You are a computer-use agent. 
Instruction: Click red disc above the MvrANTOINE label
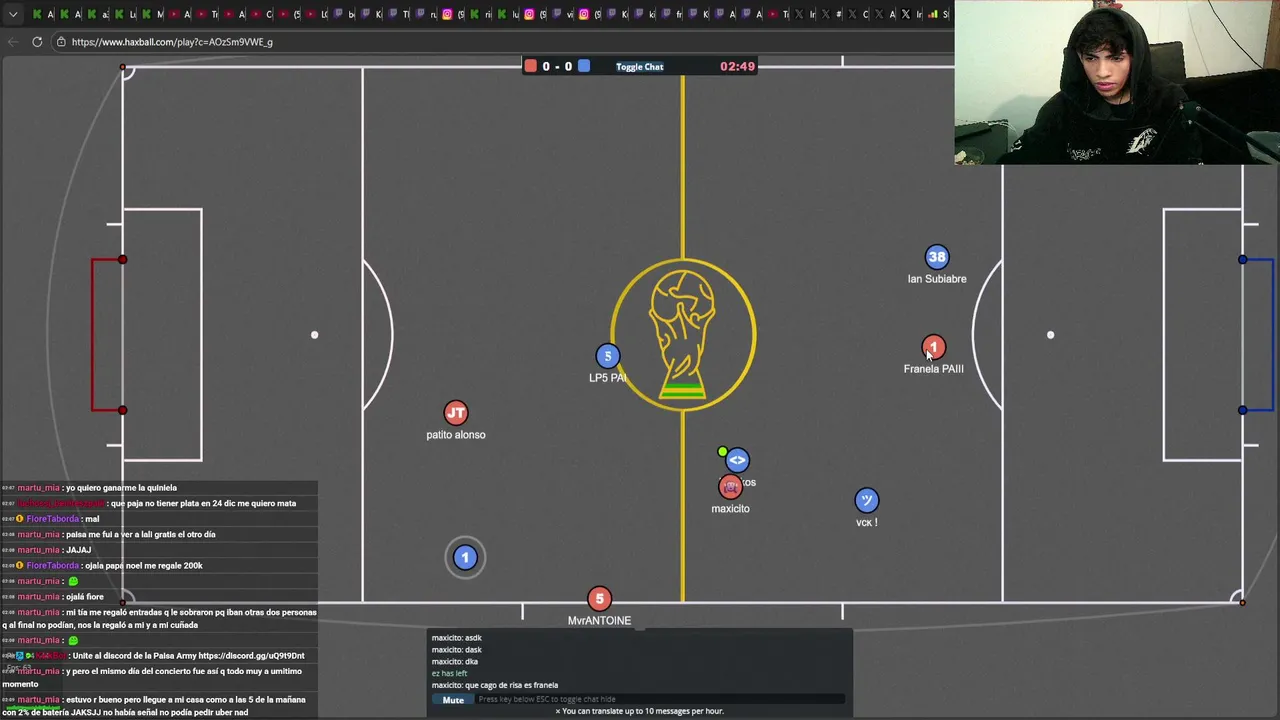pos(599,598)
